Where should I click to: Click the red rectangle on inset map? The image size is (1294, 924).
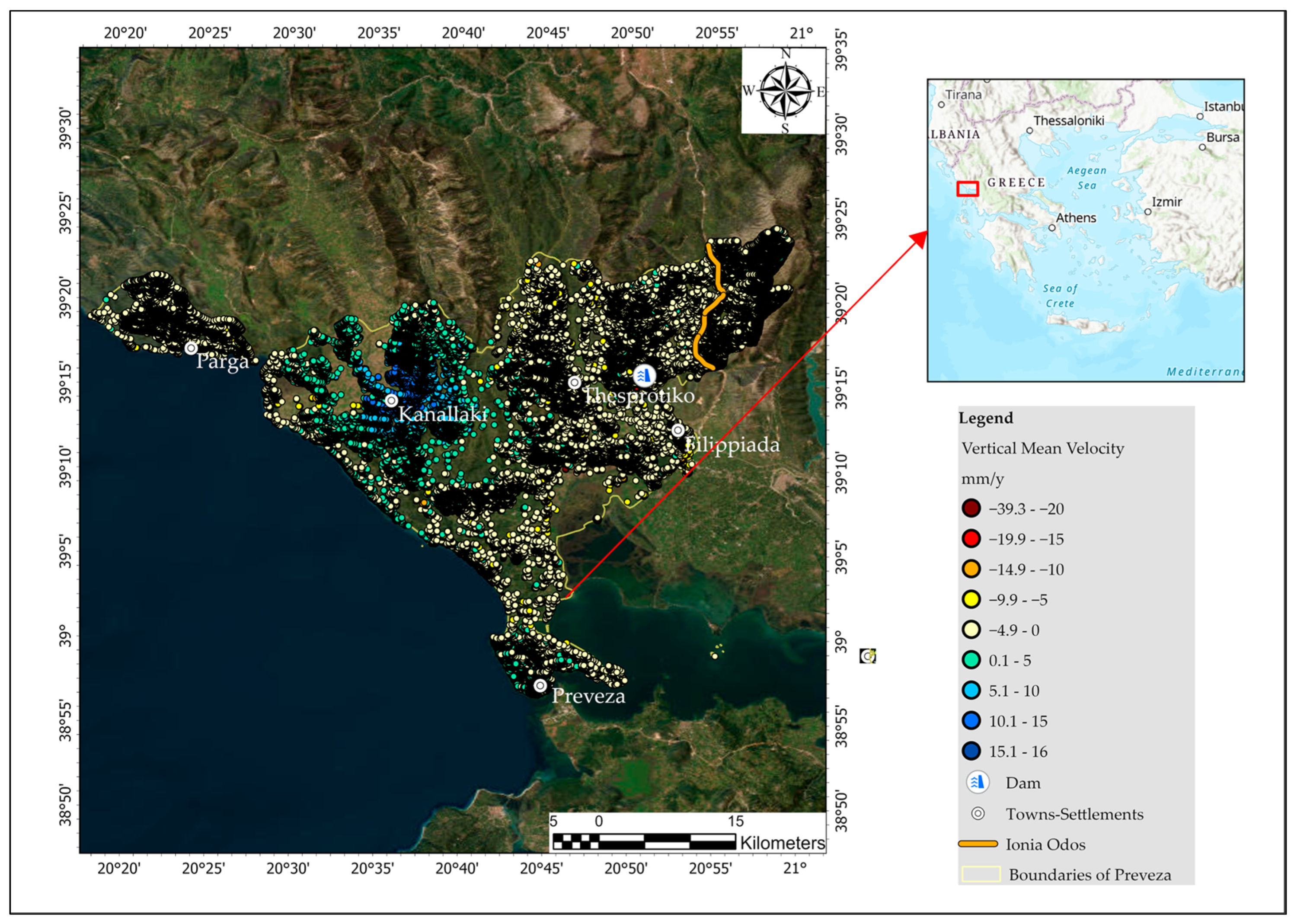[967, 189]
